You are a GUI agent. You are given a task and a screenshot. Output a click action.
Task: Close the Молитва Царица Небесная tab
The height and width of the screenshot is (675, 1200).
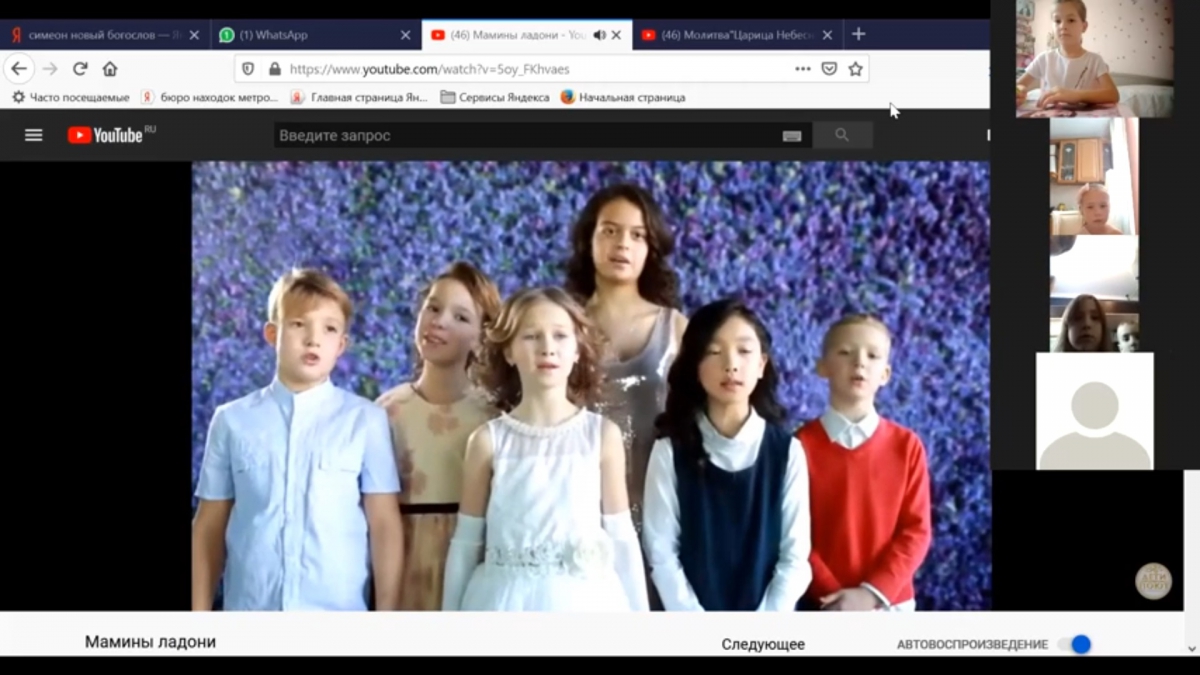pyautogui.click(x=827, y=35)
